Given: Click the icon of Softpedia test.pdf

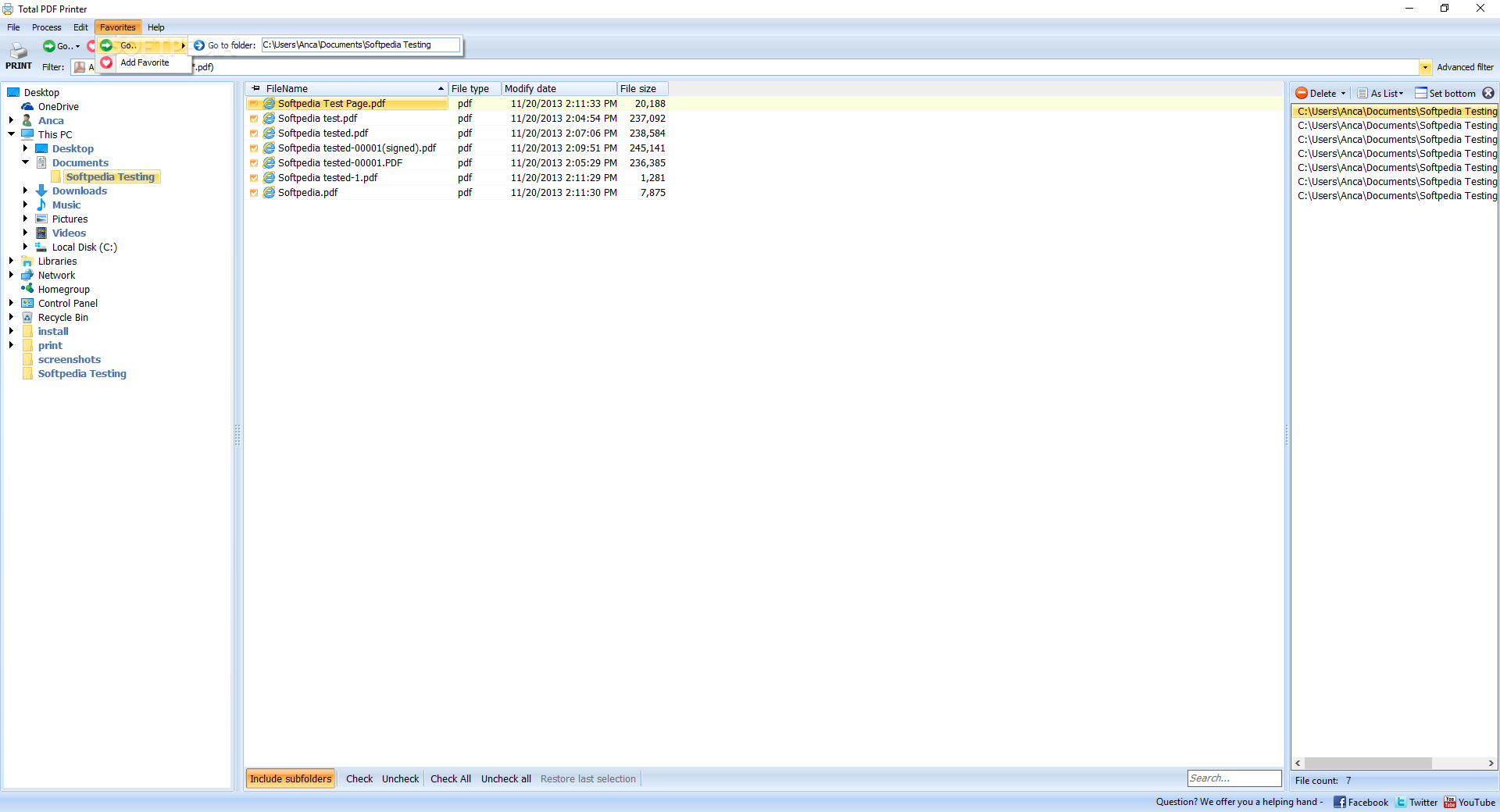Looking at the screenshot, I should 270,119.
